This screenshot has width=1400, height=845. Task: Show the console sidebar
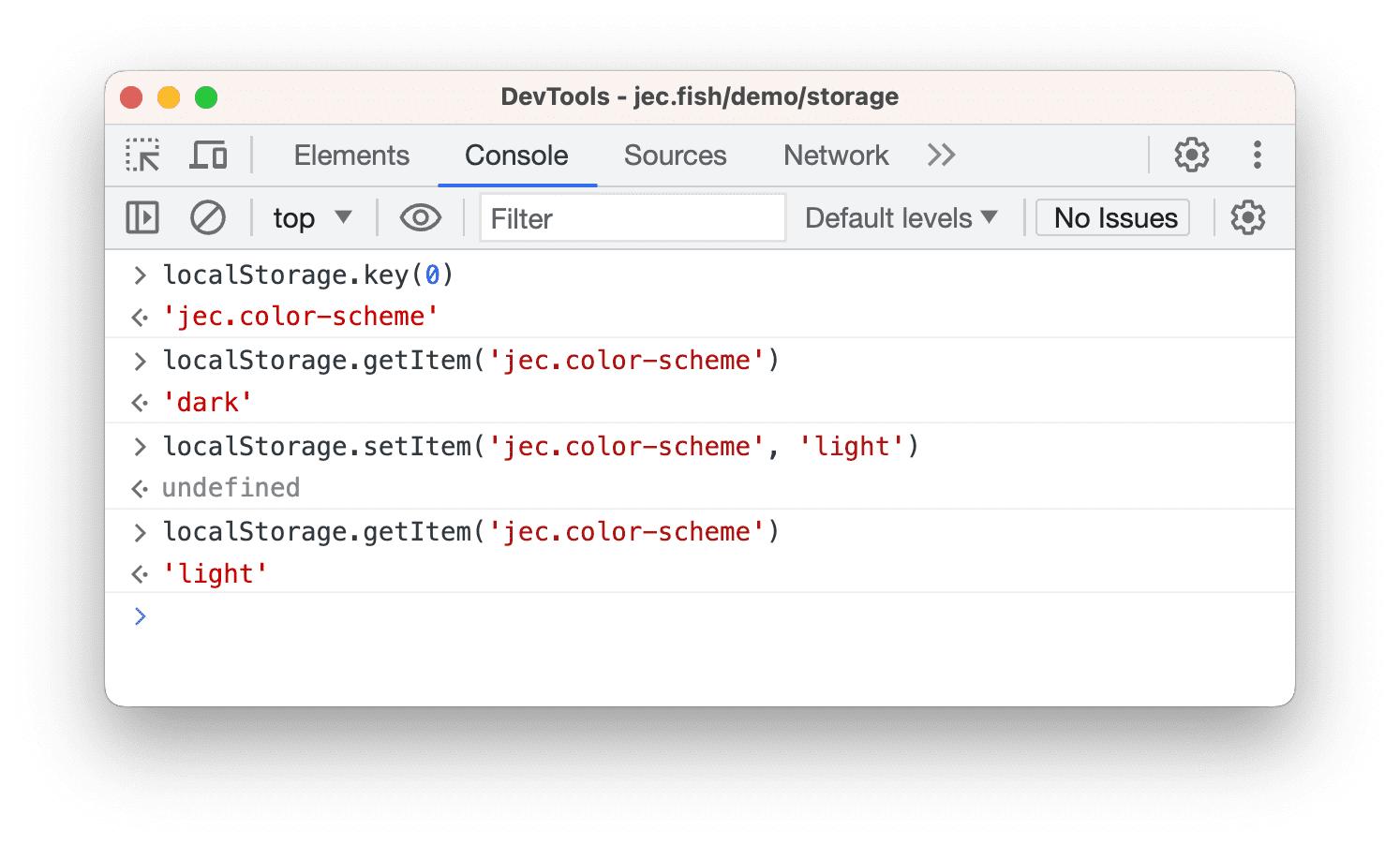pyautogui.click(x=141, y=217)
